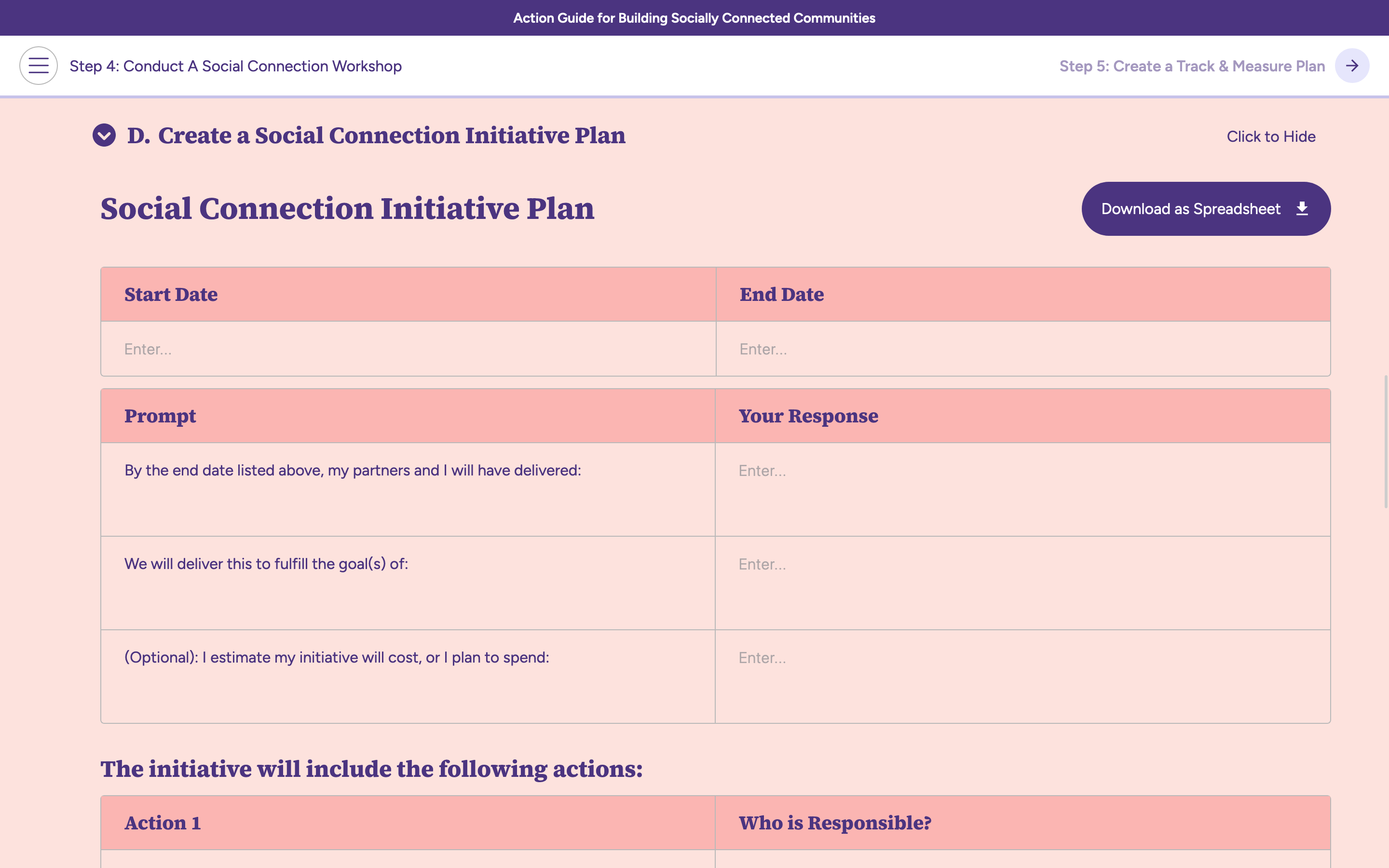
Task: Hide section D using Click to Hide
Action: pos(1271,136)
